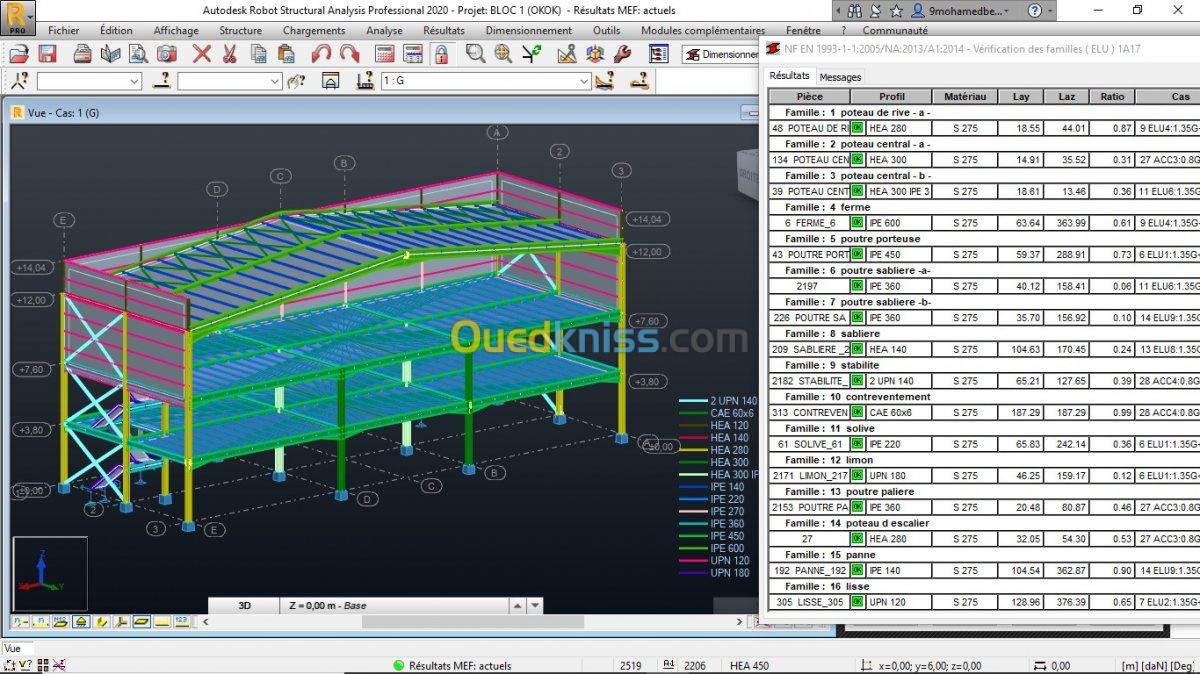Click the star favorites icon in title bar

tap(897, 10)
